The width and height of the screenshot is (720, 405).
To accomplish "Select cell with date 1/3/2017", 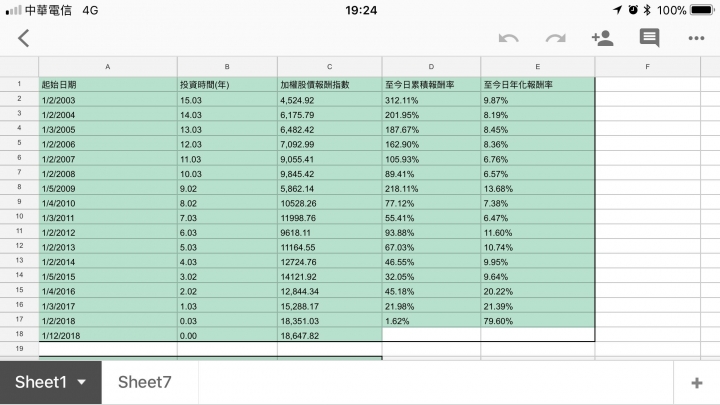I will coord(108,305).
